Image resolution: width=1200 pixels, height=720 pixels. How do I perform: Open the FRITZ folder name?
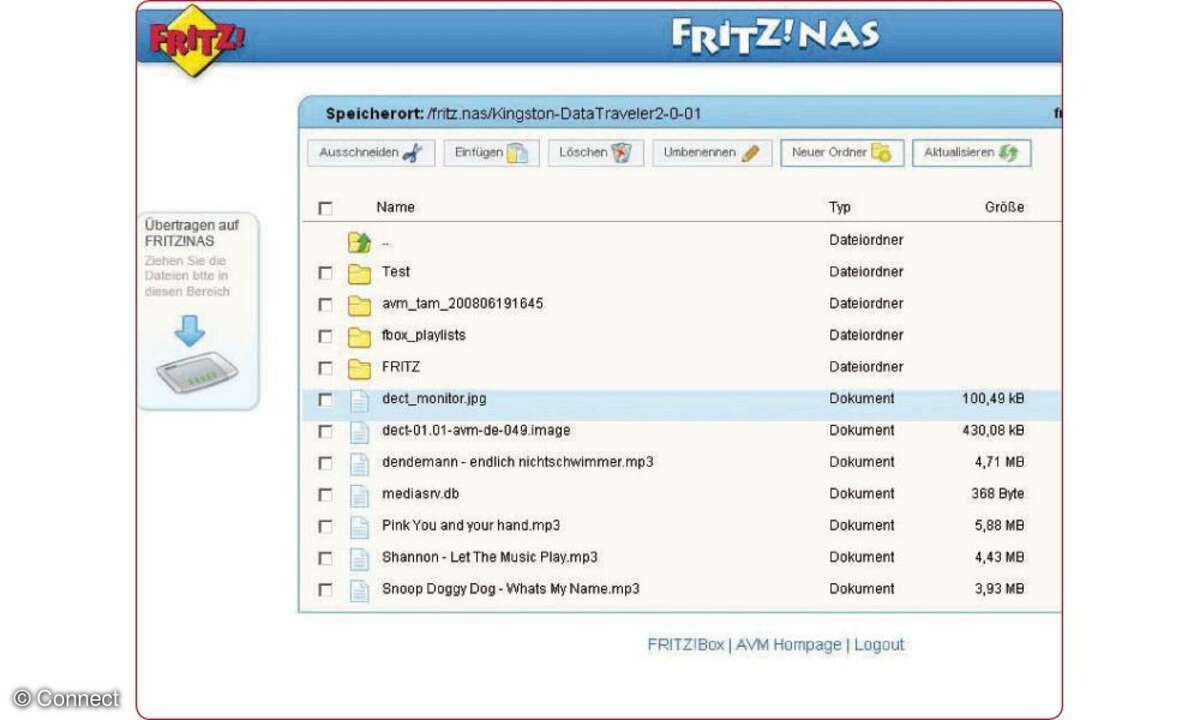coord(402,366)
